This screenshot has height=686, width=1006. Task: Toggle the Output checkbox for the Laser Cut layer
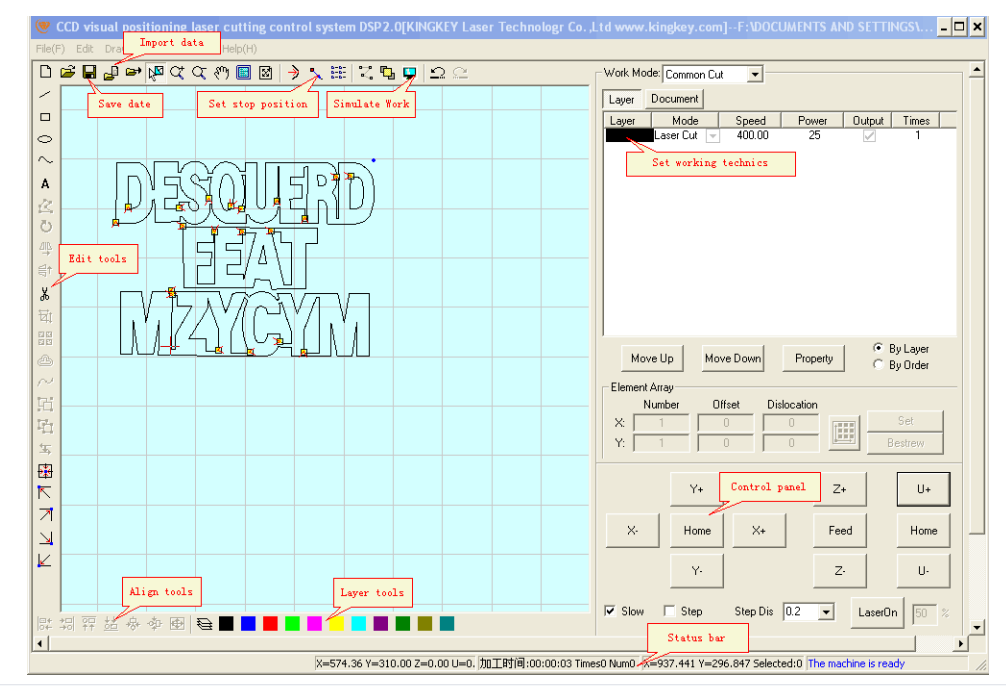pos(869,135)
